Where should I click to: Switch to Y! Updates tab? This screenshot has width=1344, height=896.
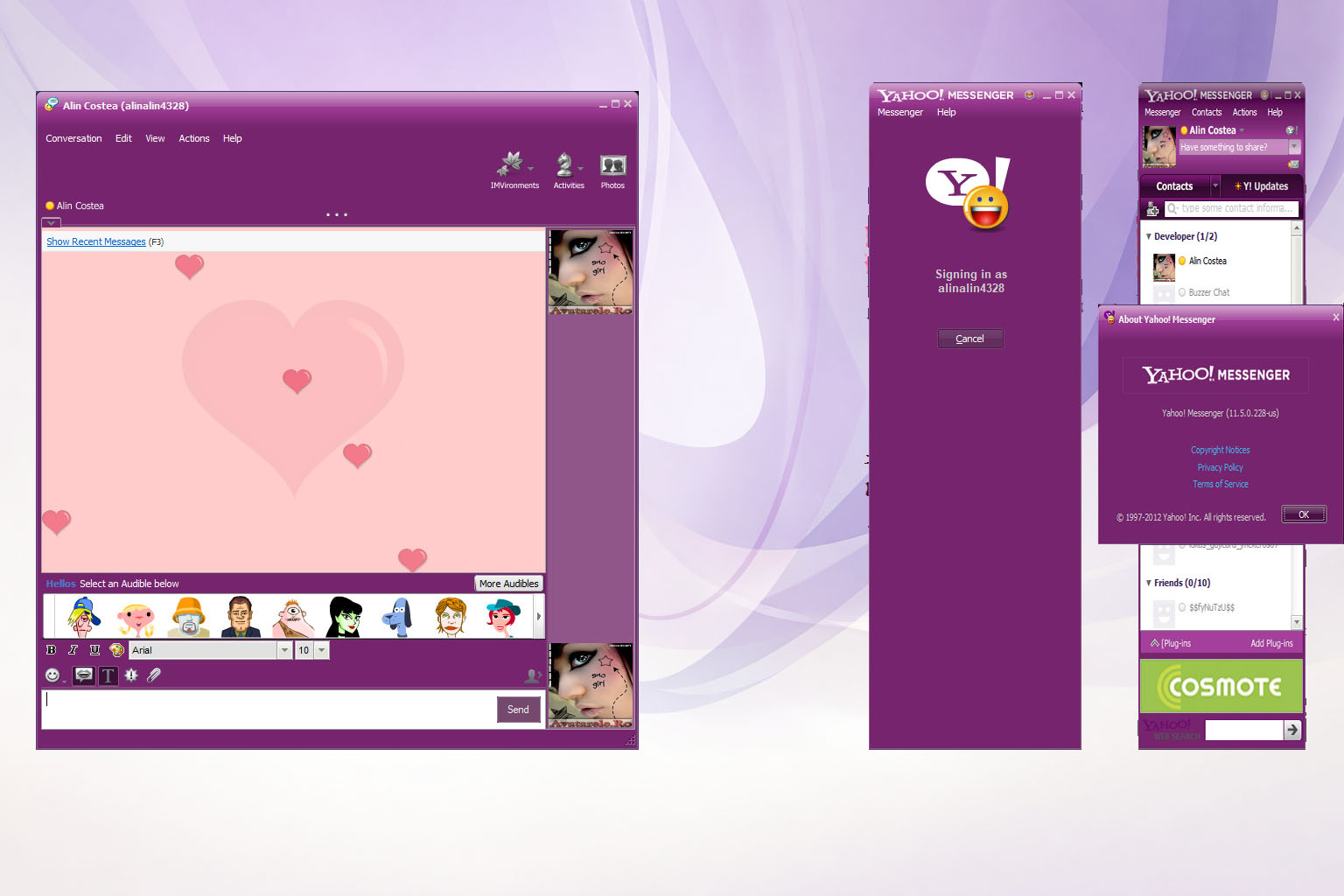(1261, 186)
